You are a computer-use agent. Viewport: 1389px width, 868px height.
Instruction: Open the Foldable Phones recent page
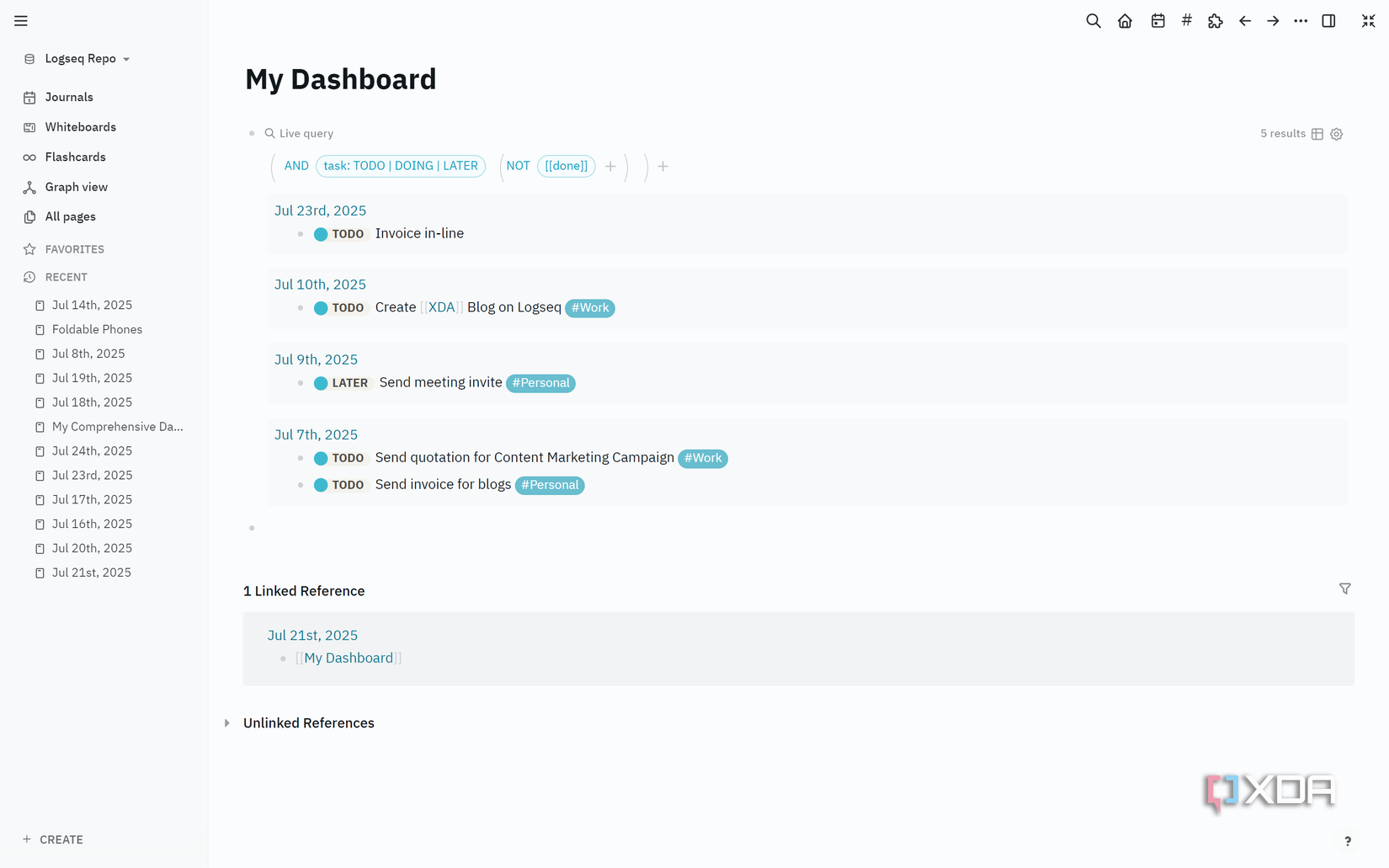pos(97,329)
